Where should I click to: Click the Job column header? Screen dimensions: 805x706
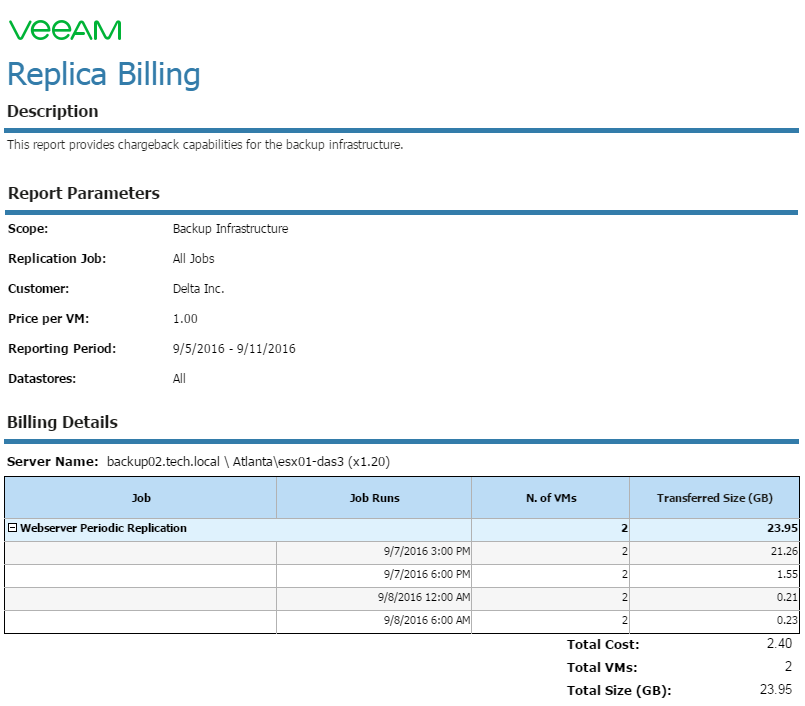(141, 498)
